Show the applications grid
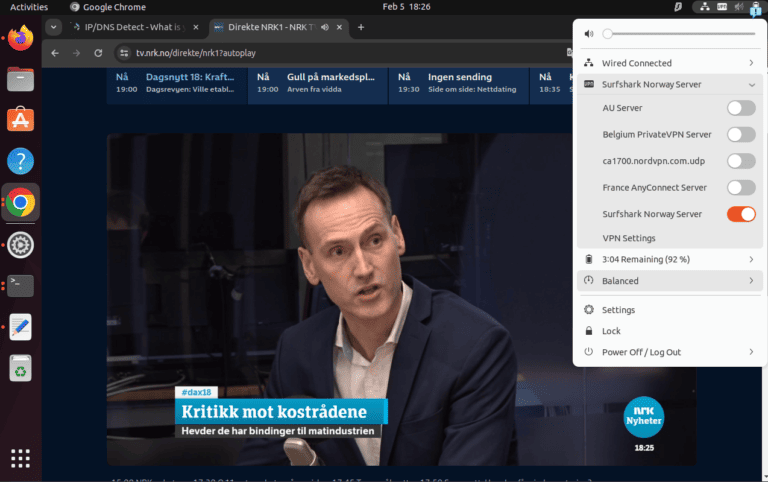768x482 pixels. coord(20,459)
